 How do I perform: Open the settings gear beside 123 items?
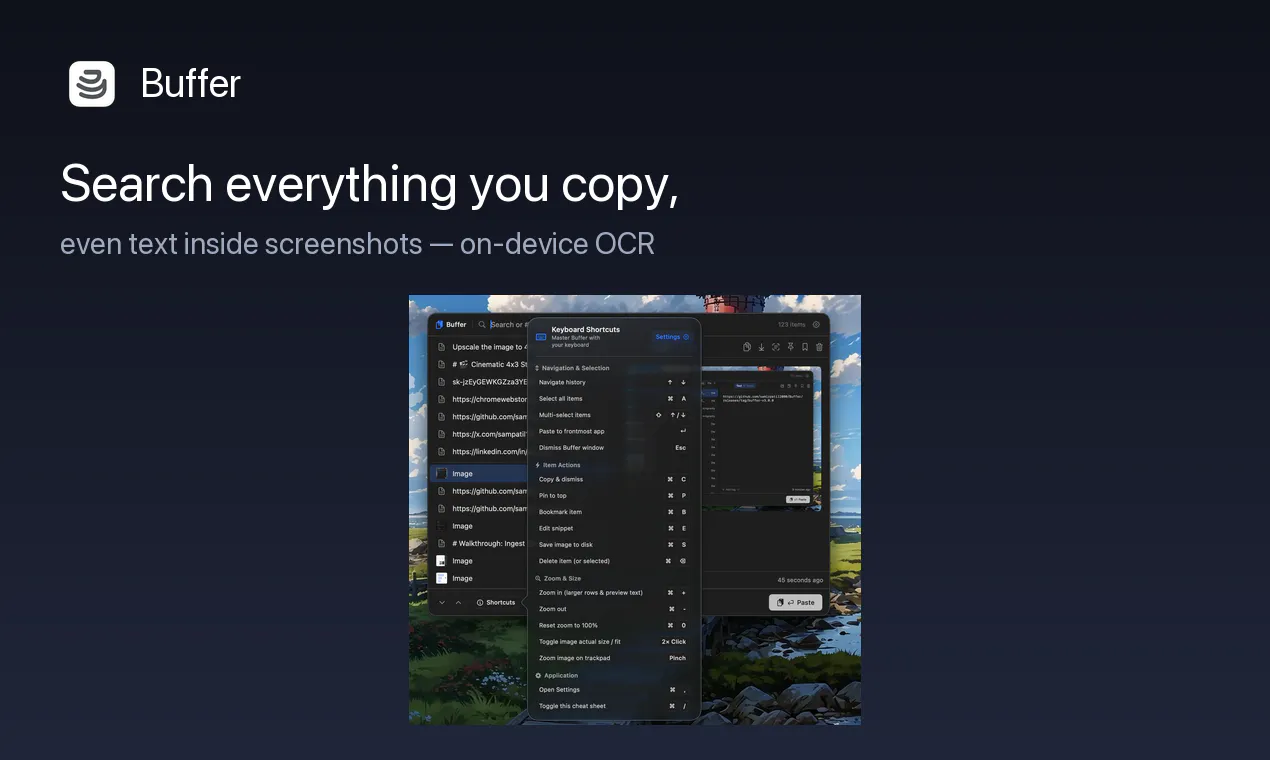tap(816, 324)
